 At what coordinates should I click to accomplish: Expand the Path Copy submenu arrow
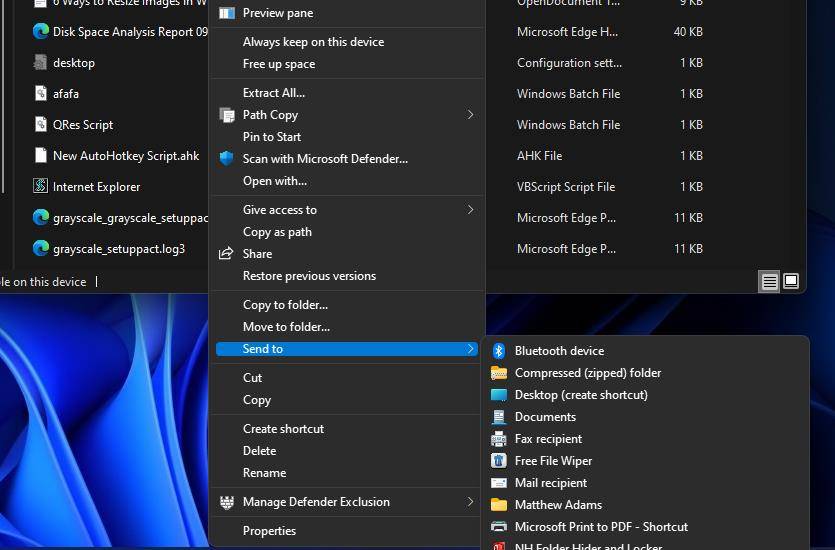(x=470, y=115)
